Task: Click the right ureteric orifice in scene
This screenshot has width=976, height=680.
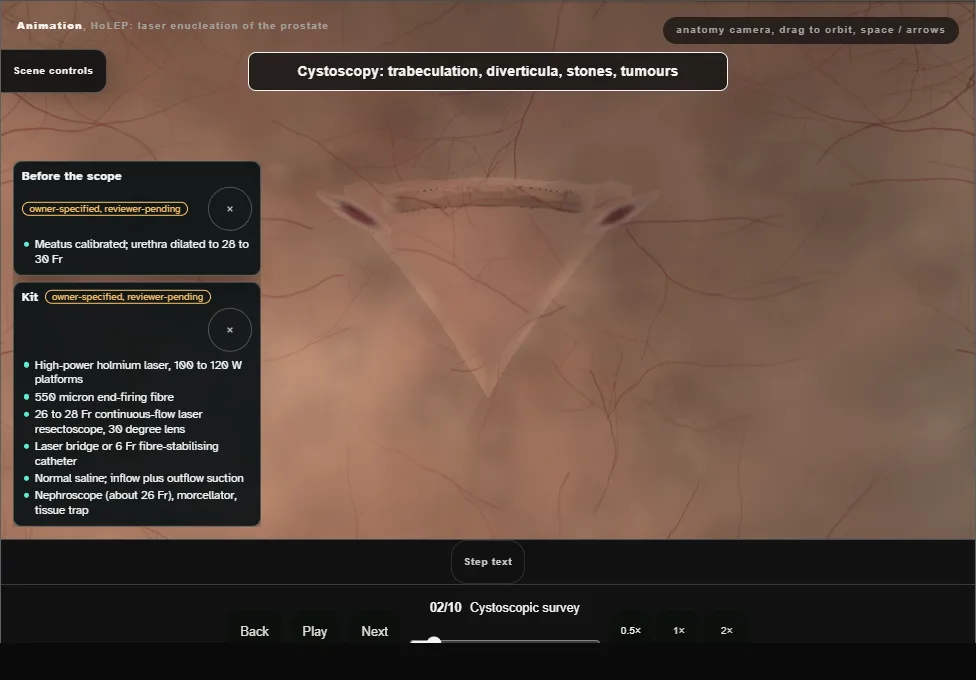Action: (x=617, y=214)
